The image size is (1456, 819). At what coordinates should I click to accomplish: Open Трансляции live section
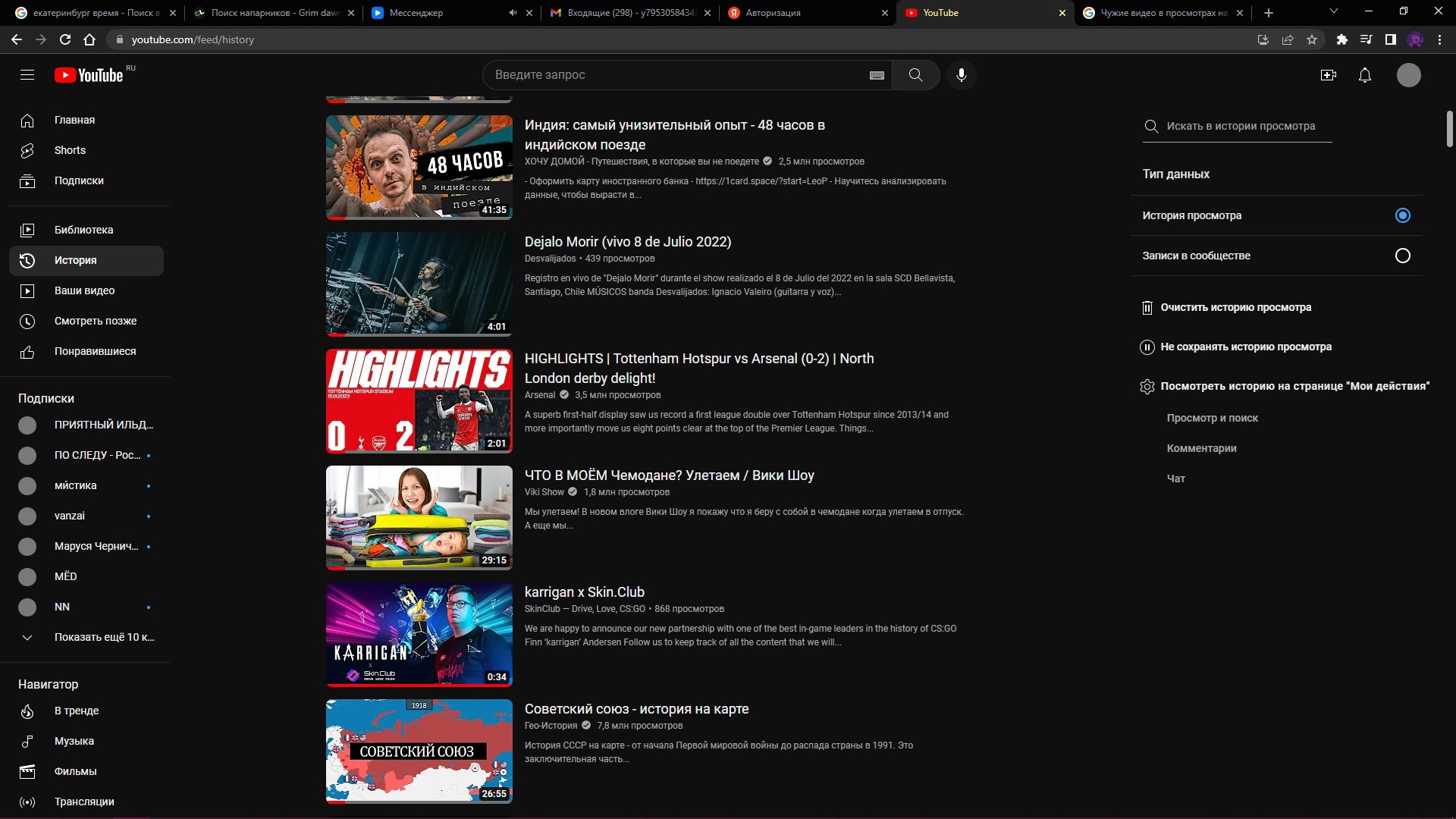tap(86, 802)
